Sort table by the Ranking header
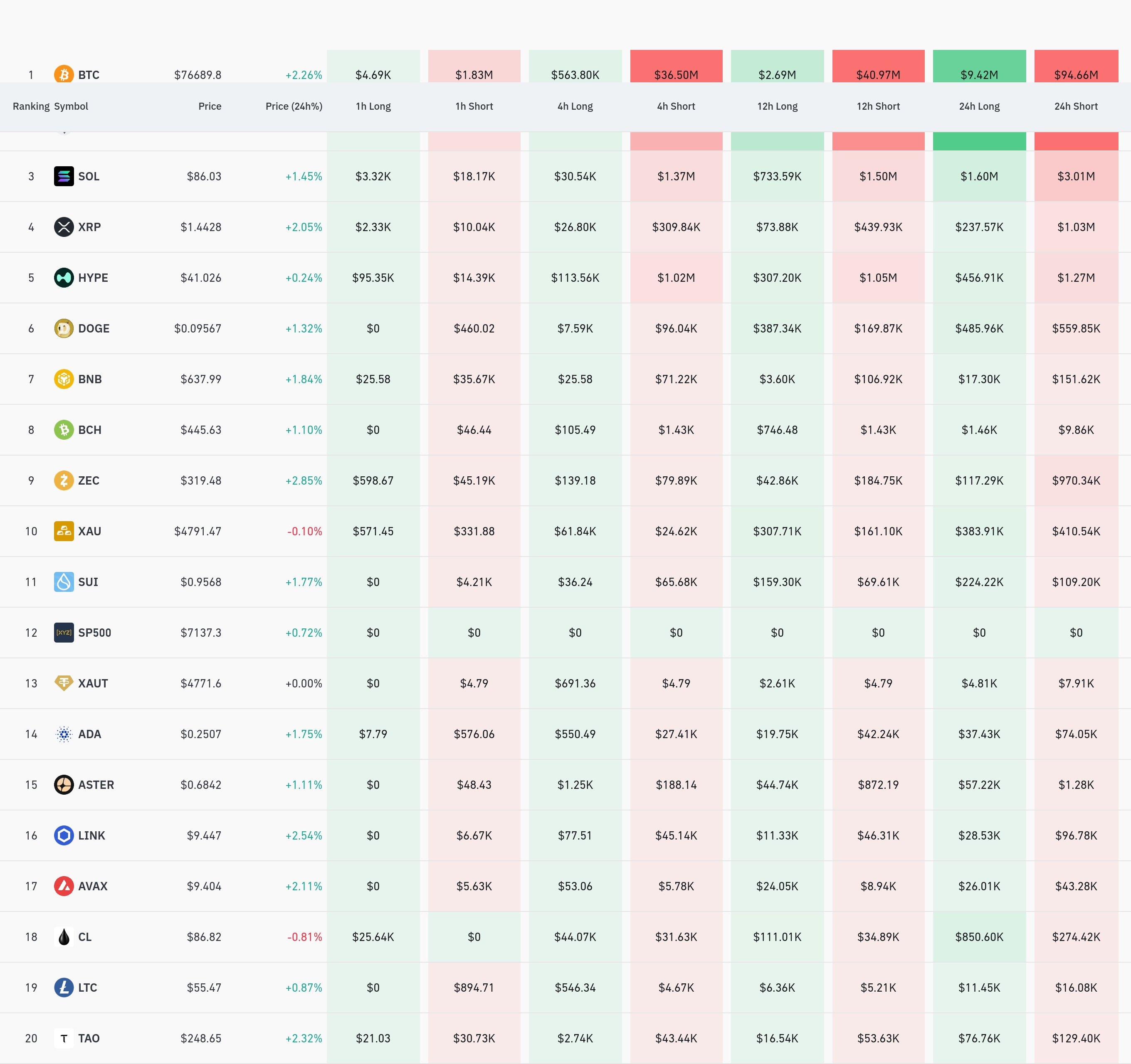 (31, 106)
